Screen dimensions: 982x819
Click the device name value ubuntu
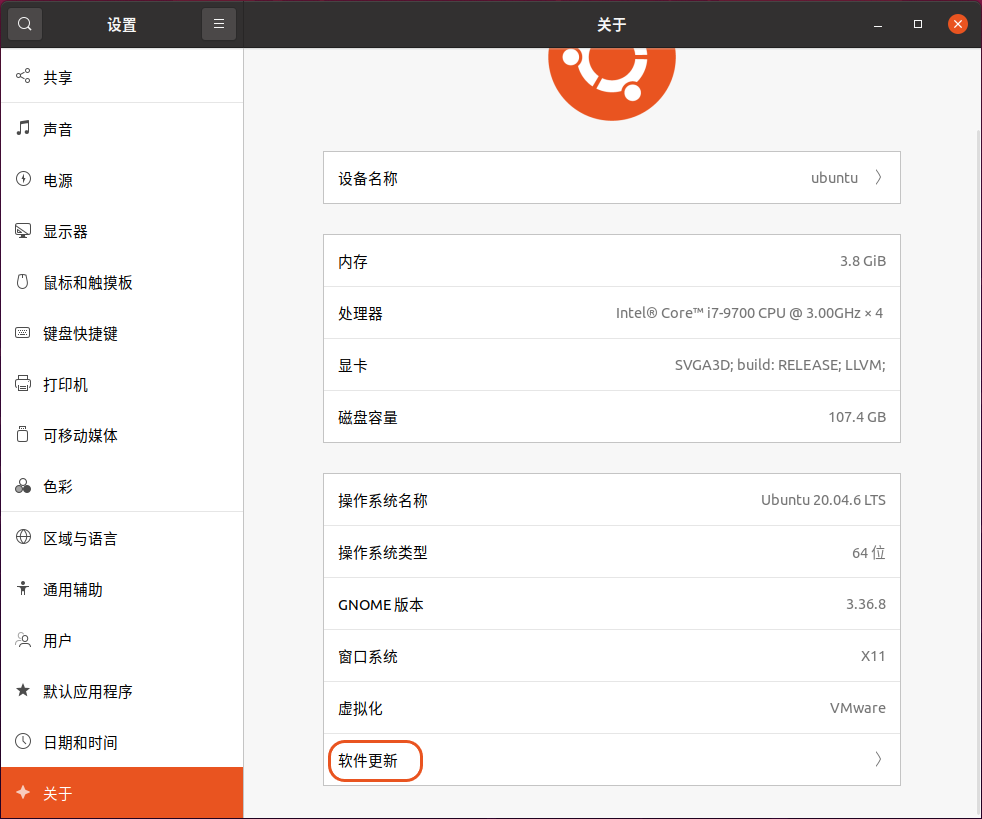834,178
